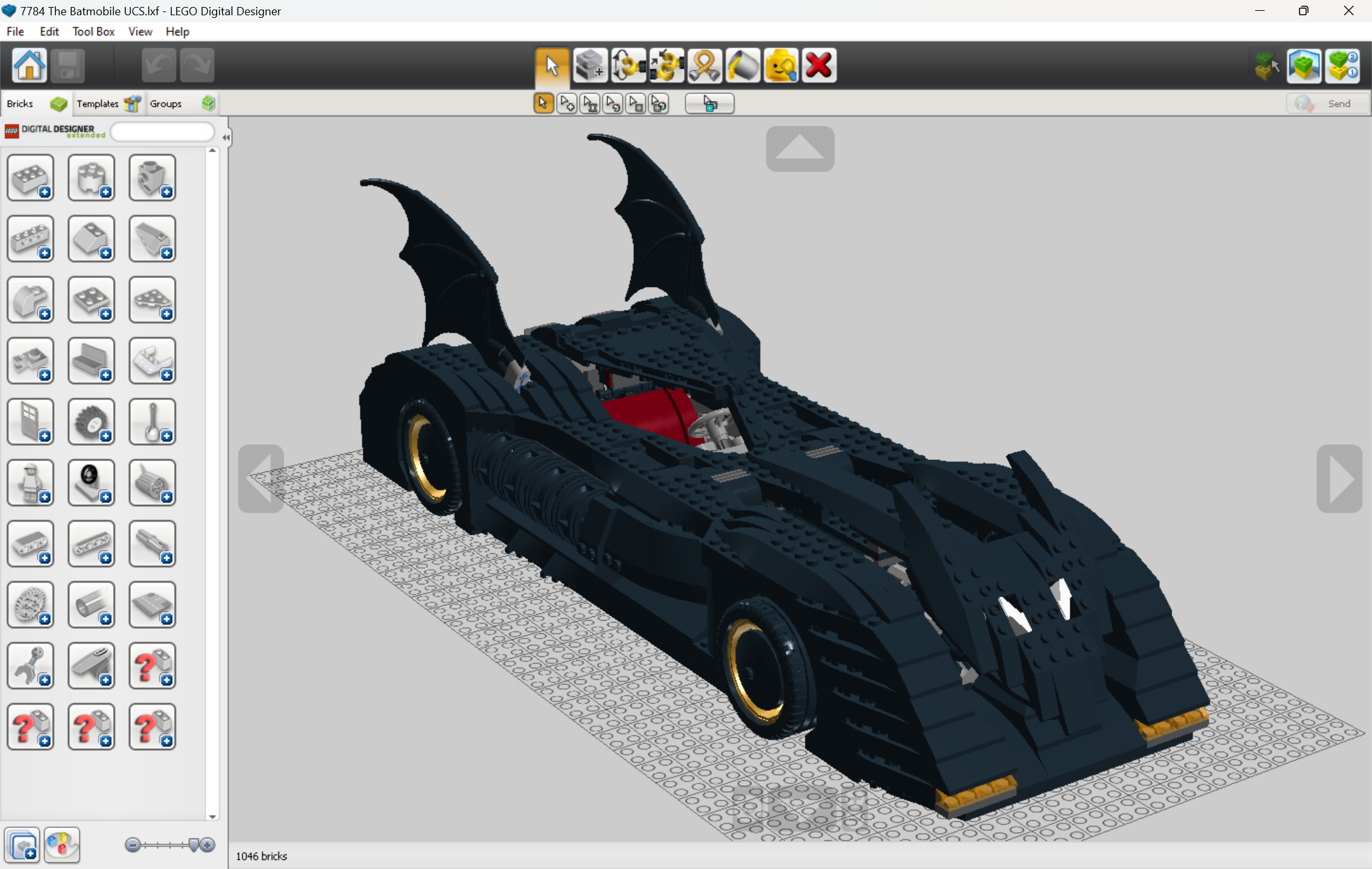Image resolution: width=1372 pixels, height=869 pixels.
Task: Toggle connected-select cursor mode
Action: coord(589,103)
